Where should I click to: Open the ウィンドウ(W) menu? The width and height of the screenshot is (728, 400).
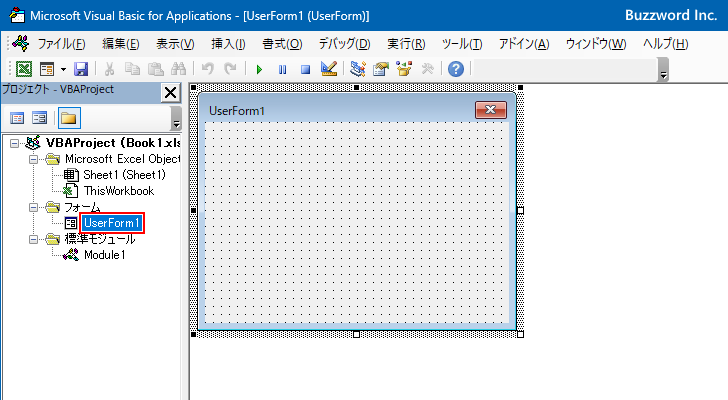pos(596,44)
